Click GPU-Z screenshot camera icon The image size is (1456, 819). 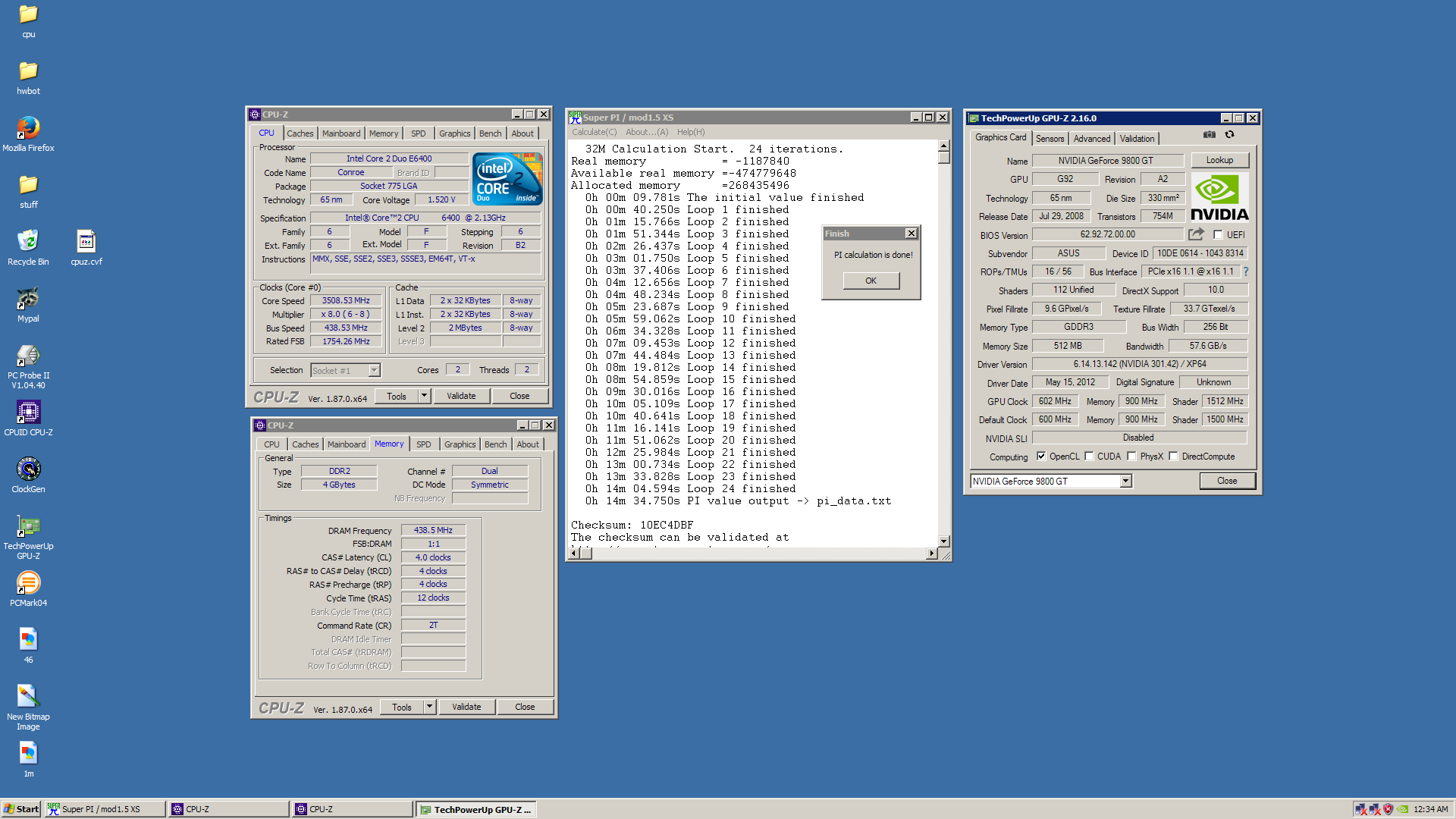click(1209, 135)
